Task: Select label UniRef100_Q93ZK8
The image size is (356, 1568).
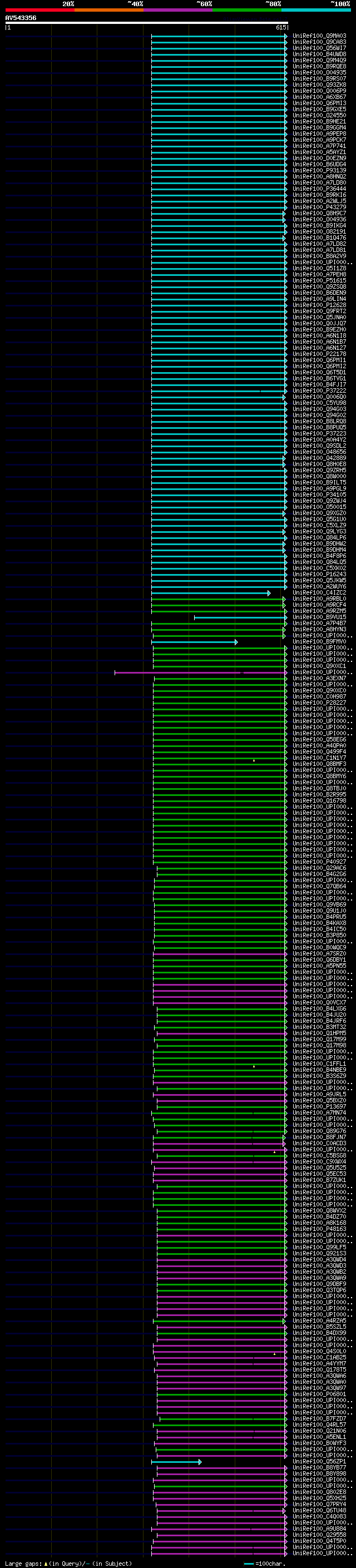Action: tap(319, 85)
